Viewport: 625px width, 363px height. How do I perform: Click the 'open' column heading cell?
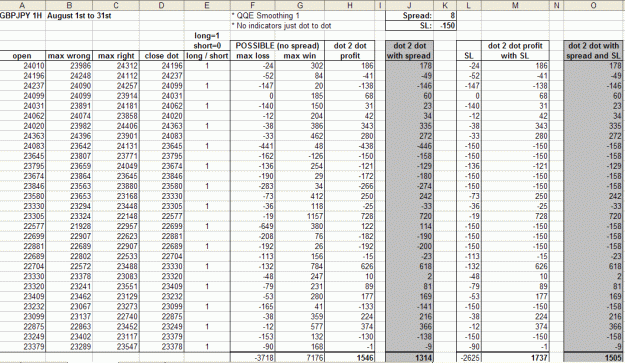[x=22, y=56]
